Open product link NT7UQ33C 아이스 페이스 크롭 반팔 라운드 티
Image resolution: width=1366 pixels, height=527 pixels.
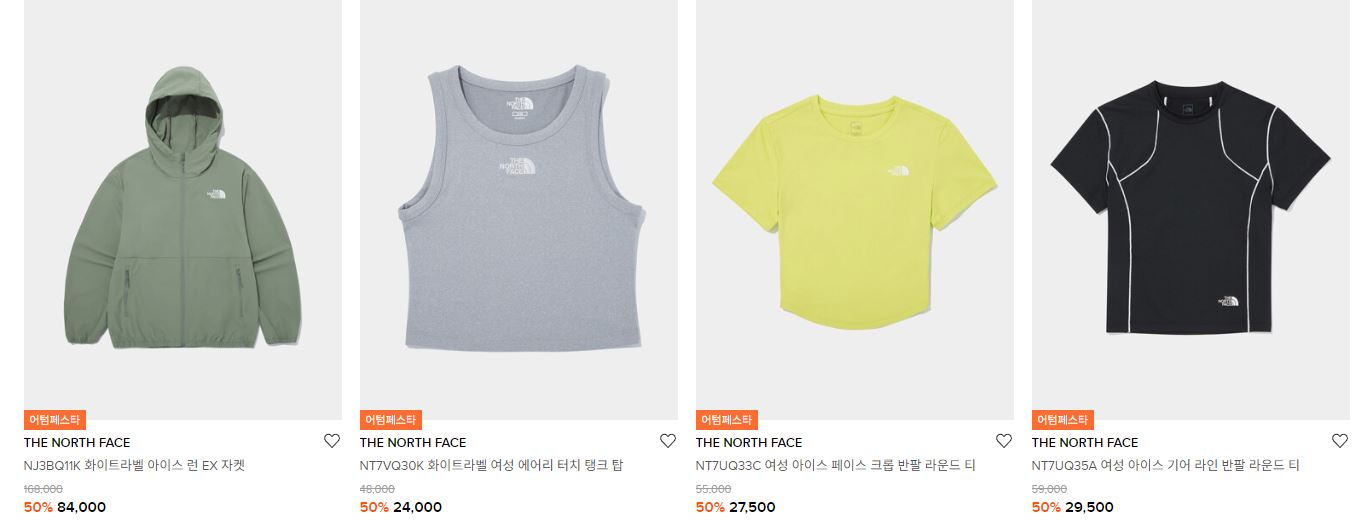click(835, 465)
